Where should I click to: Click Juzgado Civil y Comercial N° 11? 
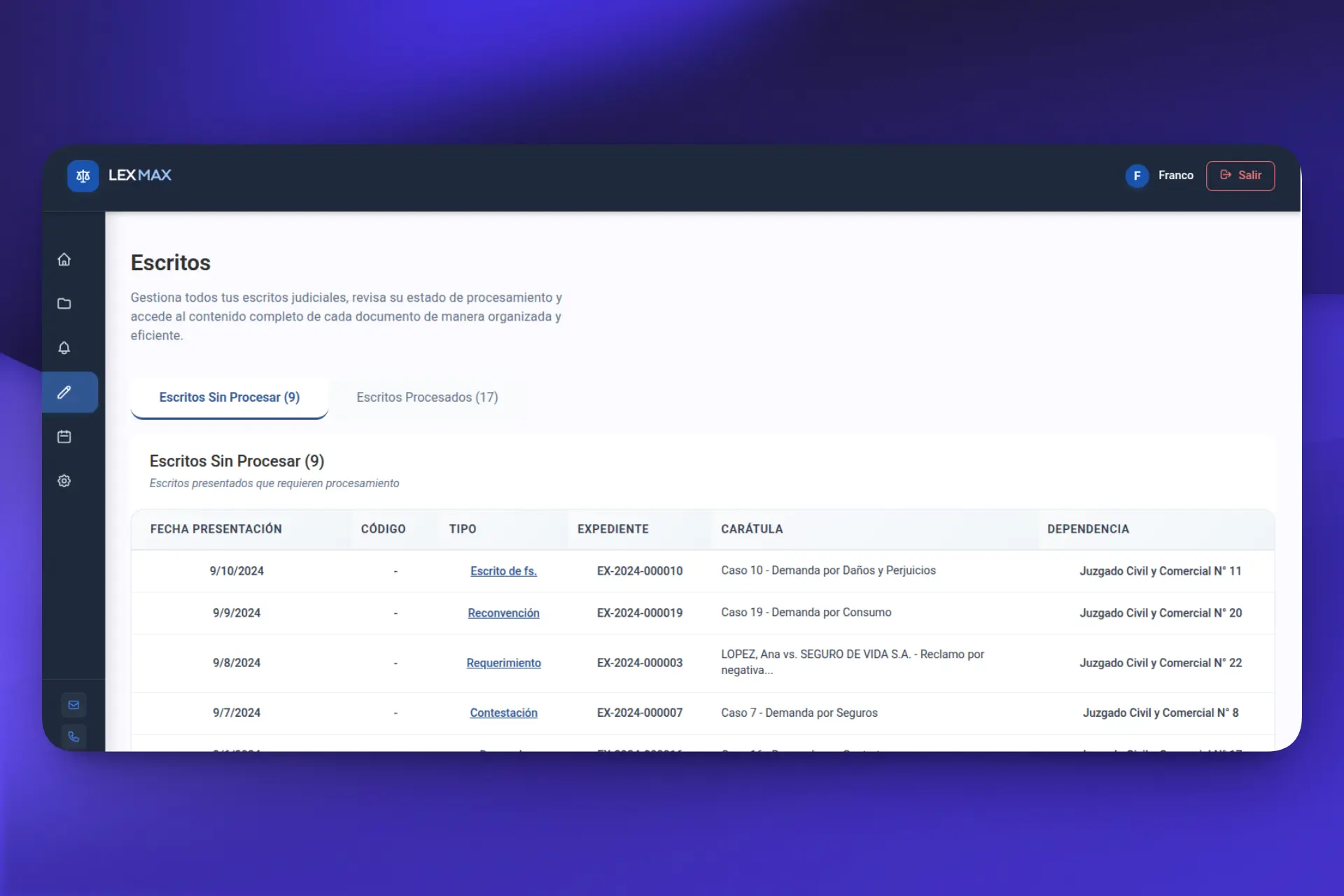(1161, 571)
